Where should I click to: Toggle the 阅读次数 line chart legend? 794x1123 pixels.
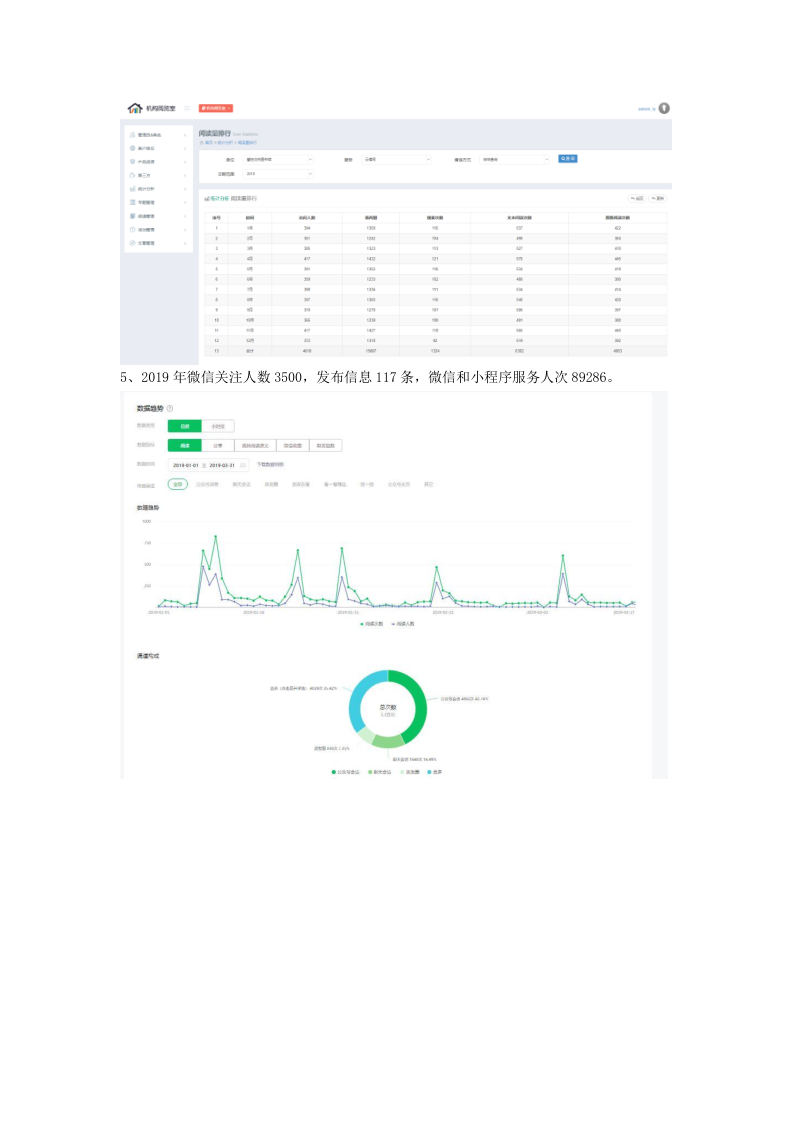(x=372, y=624)
